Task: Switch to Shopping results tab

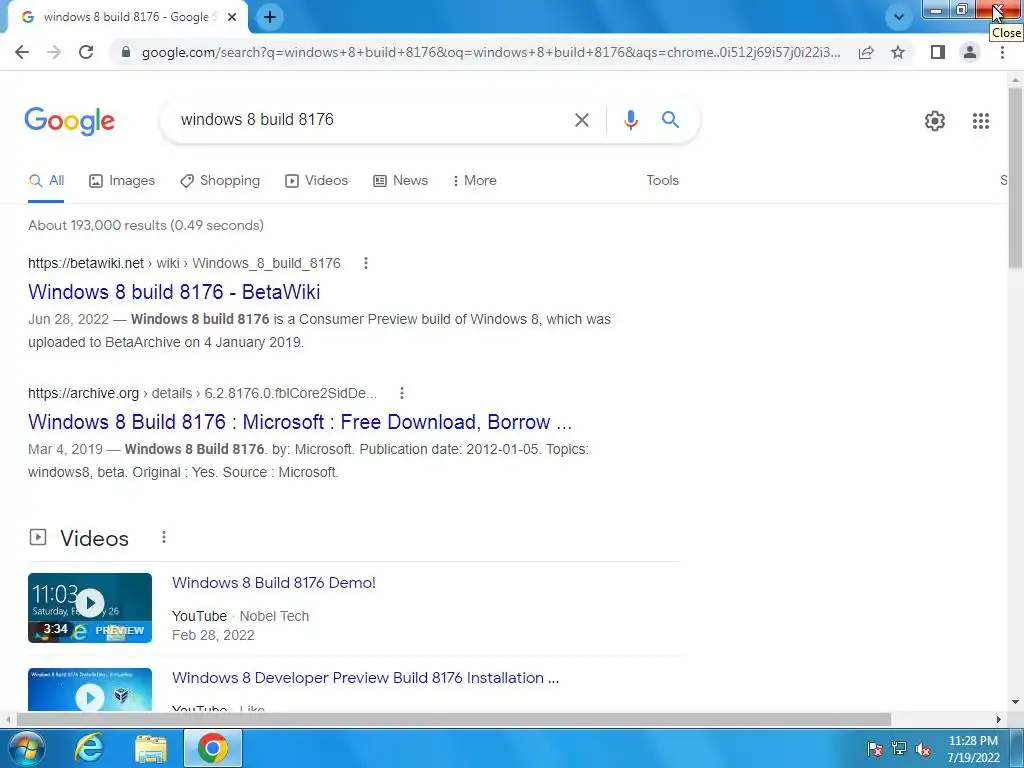Action: 220,181
